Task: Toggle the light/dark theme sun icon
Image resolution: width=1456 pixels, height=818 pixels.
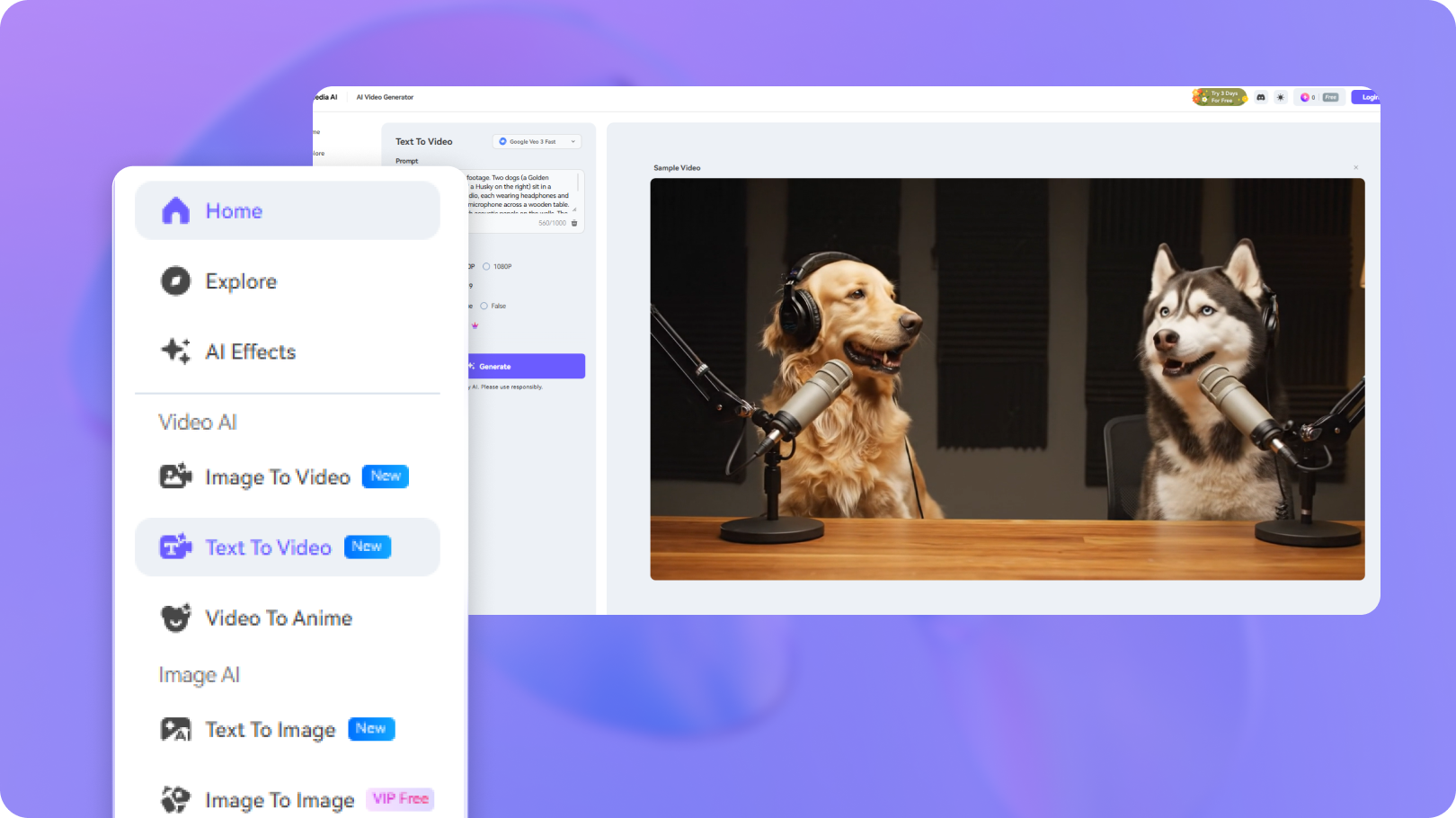Action: click(1281, 97)
